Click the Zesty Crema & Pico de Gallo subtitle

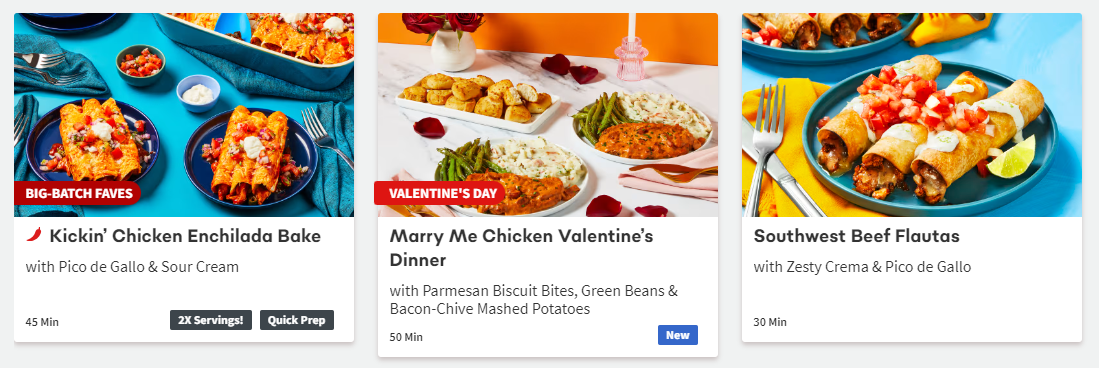tap(862, 267)
